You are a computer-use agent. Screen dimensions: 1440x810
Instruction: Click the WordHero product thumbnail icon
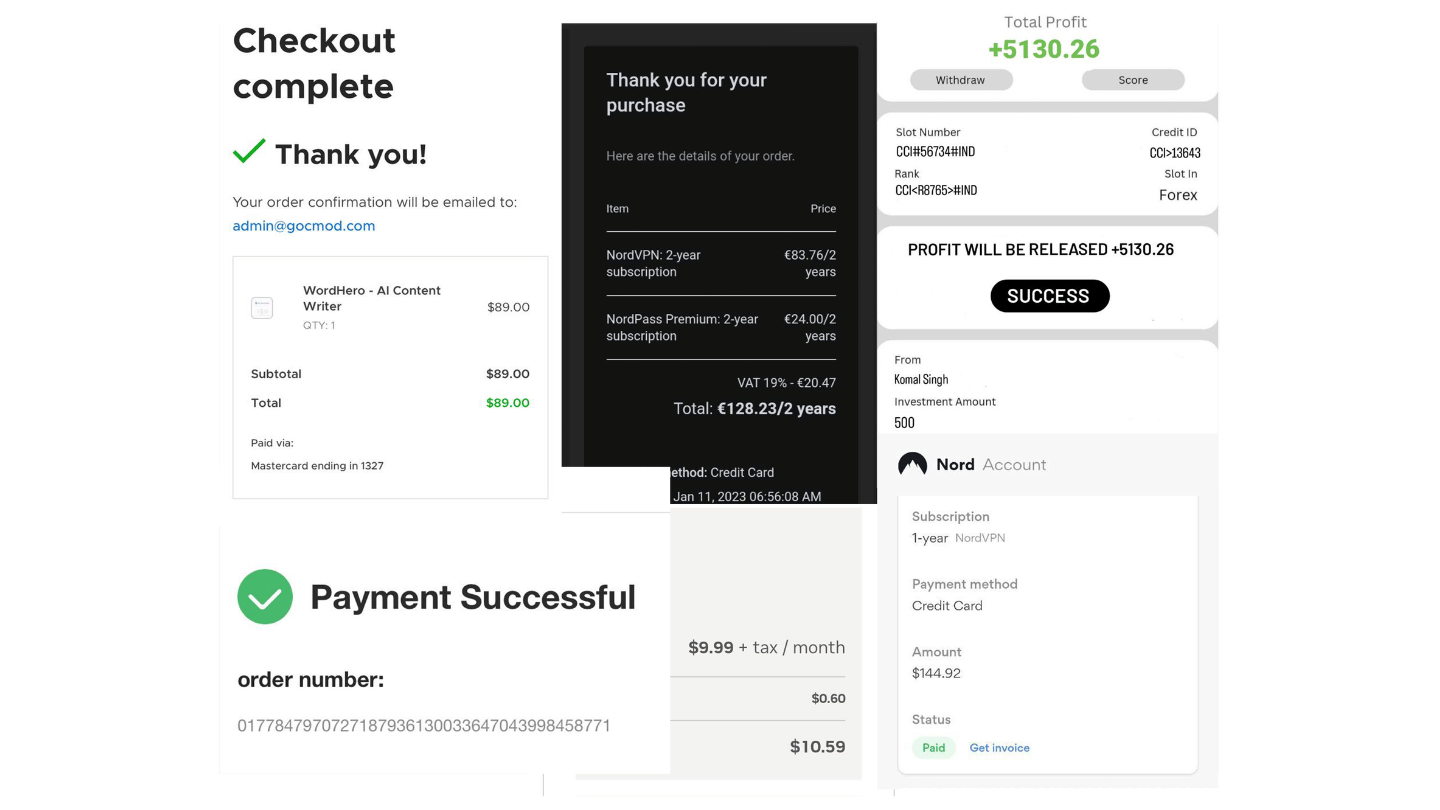tap(262, 307)
